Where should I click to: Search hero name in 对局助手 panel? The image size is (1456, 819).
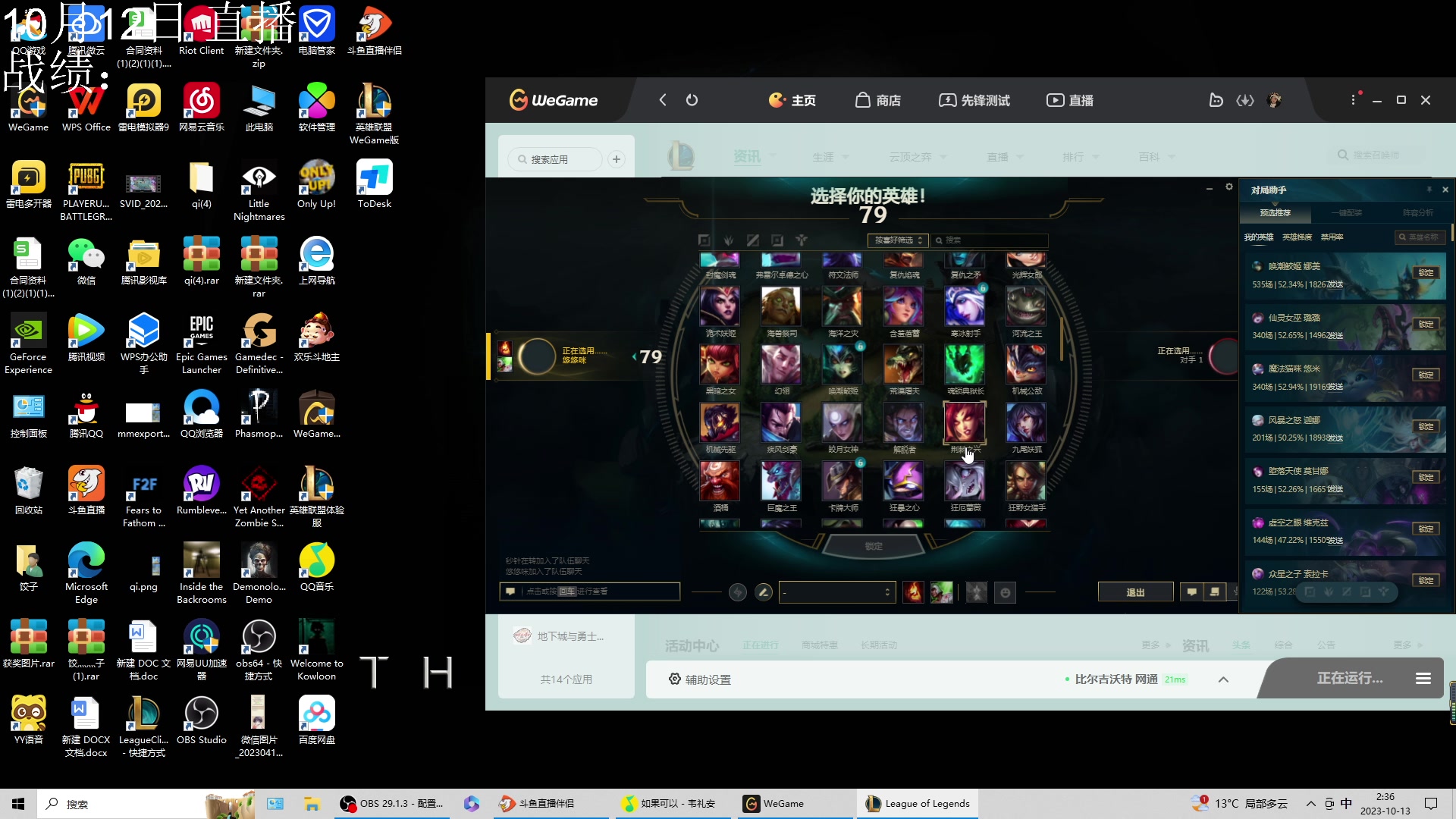(x=1421, y=237)
